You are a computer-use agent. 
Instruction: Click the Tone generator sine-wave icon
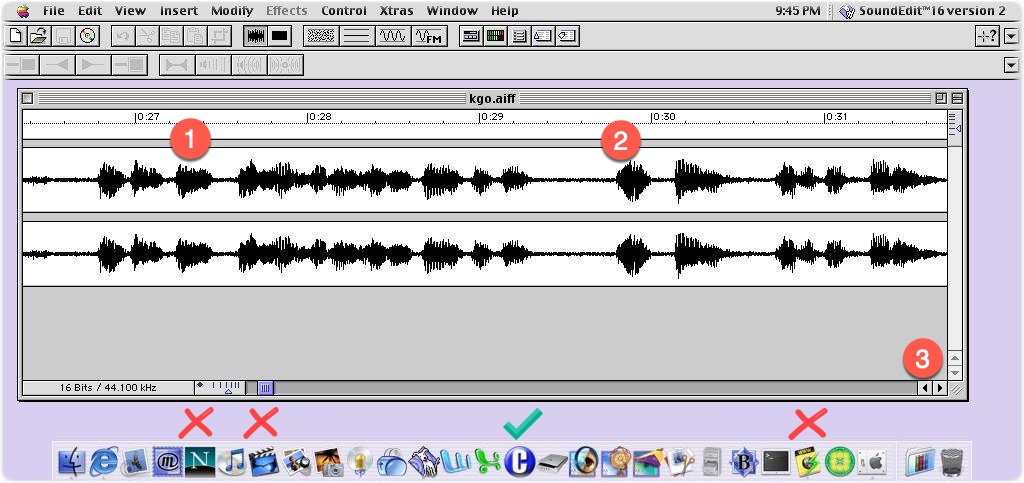(392, 36)
